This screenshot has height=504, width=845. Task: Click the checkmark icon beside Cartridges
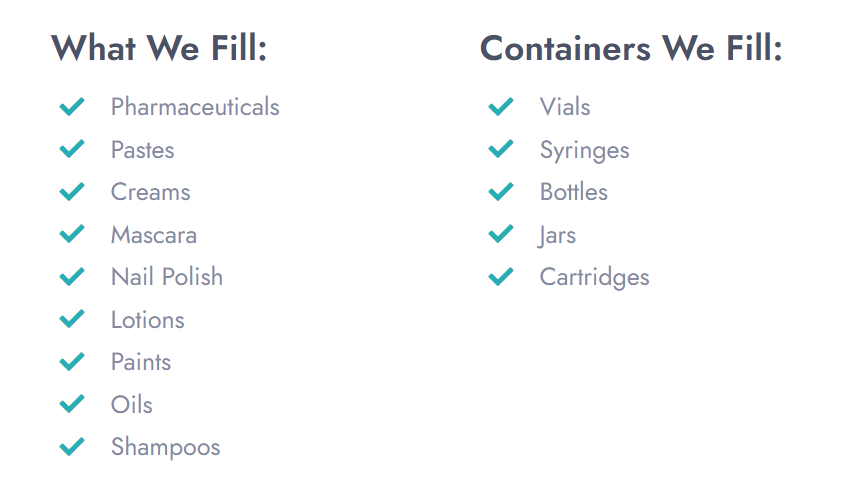click(501, 277)
